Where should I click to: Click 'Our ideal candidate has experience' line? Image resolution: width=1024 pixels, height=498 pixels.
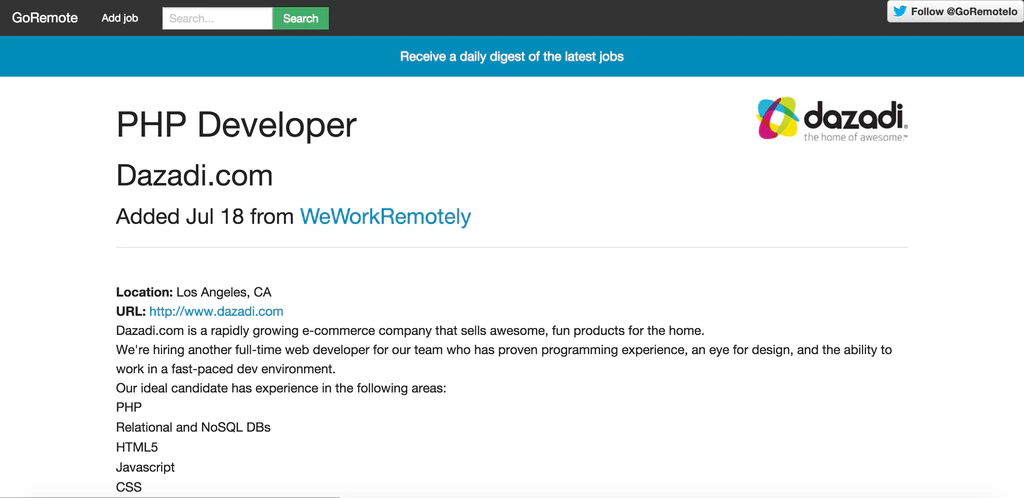click(281, 388)
